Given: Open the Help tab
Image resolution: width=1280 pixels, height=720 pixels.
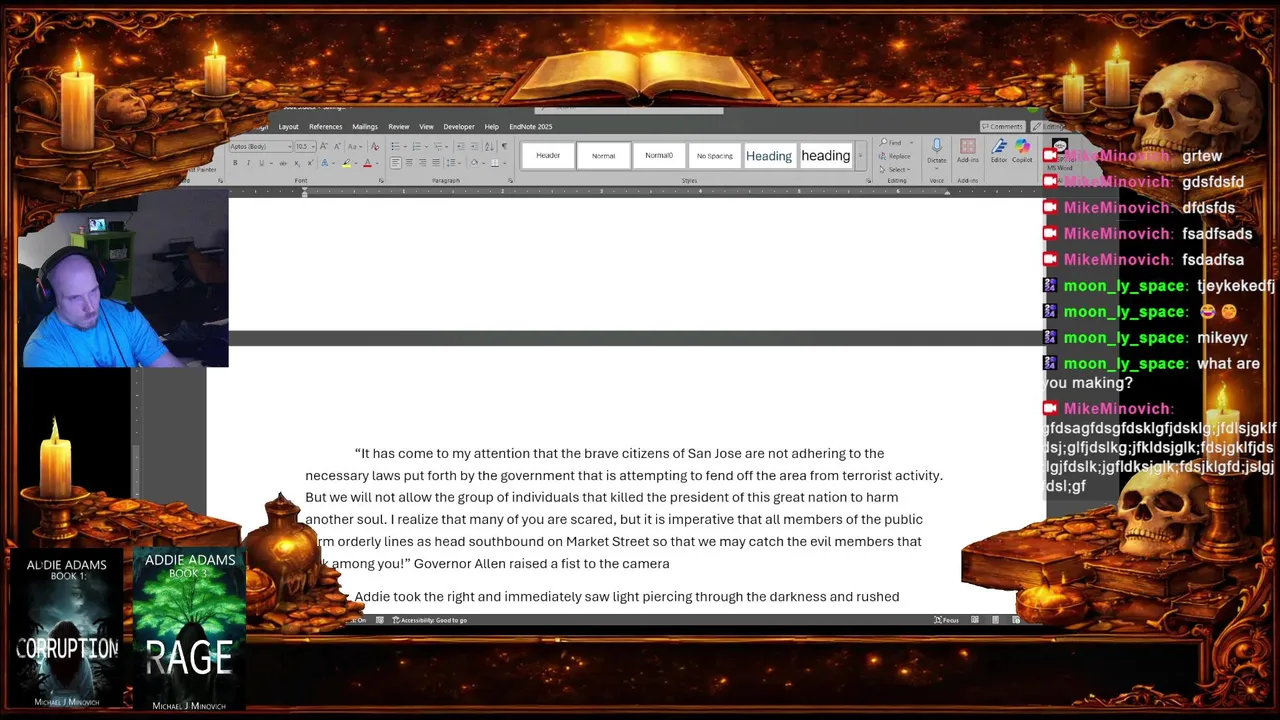Looking at the screenshot, I should coord(491,127).
